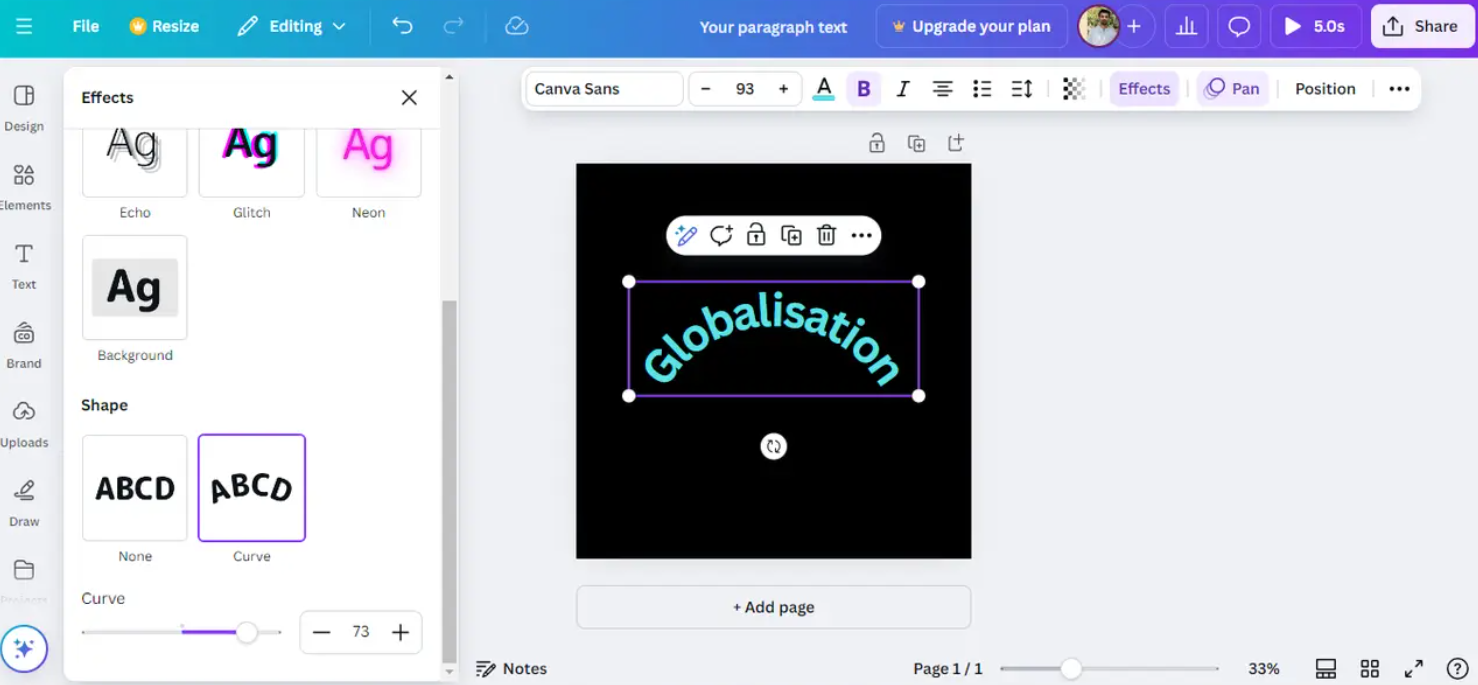Decrease the curve value with minus
1478x685 pixels.
321,632
